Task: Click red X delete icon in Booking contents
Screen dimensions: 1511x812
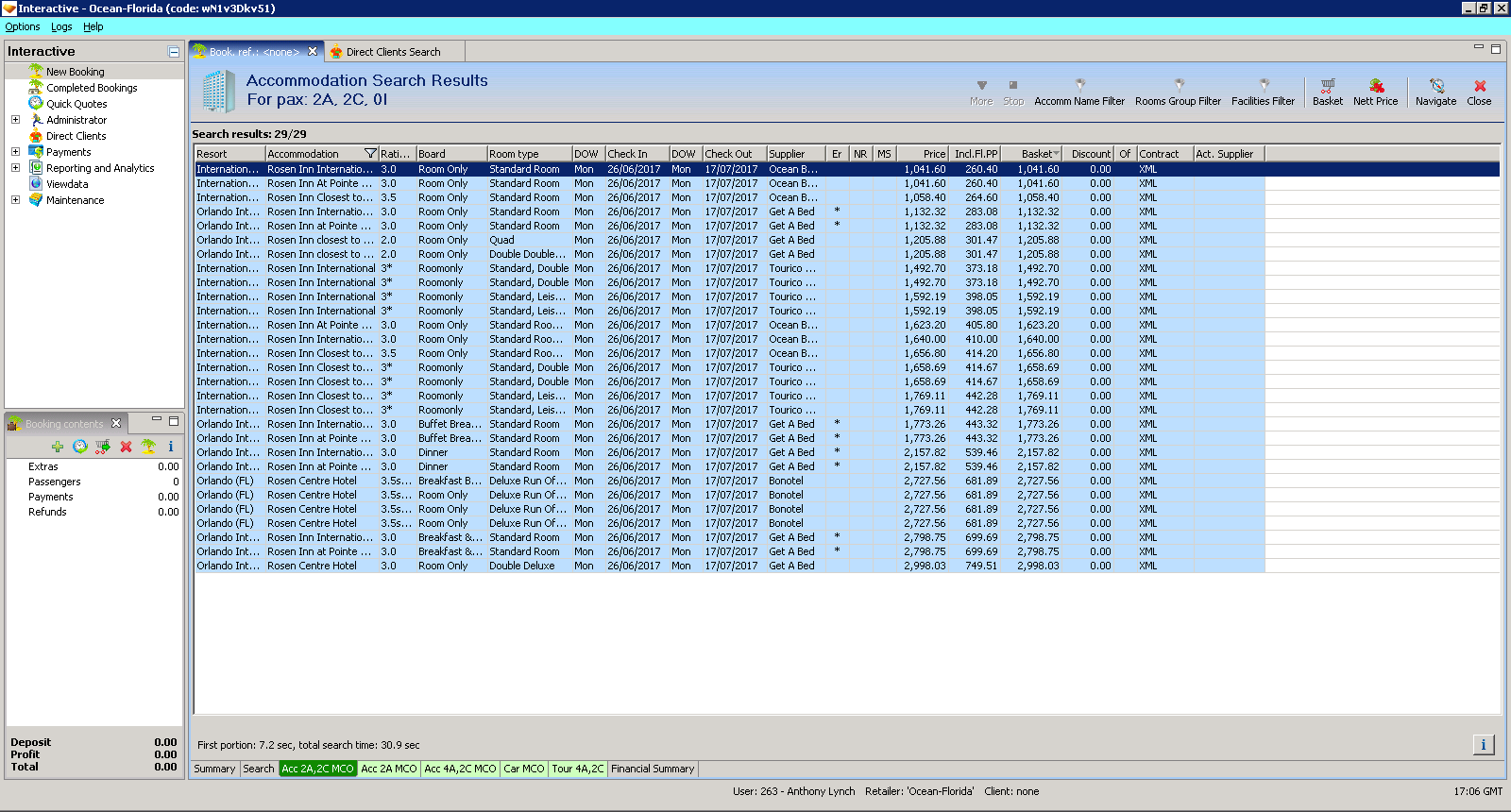Action: [126, 447]
